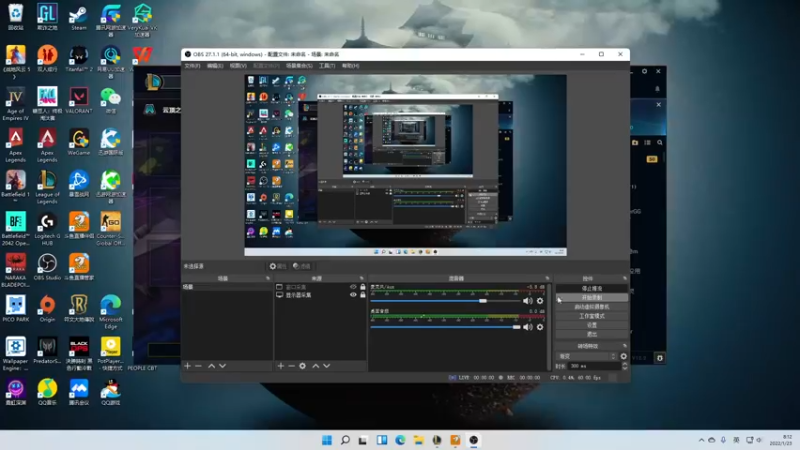Open taskbar Search icon
Viewport: 800px width, 450px height.
[x=345, y=440]
